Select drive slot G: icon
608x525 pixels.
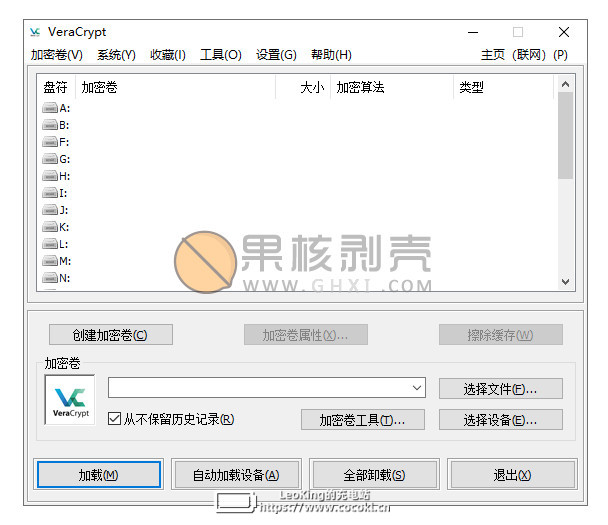tap(50, 159)
